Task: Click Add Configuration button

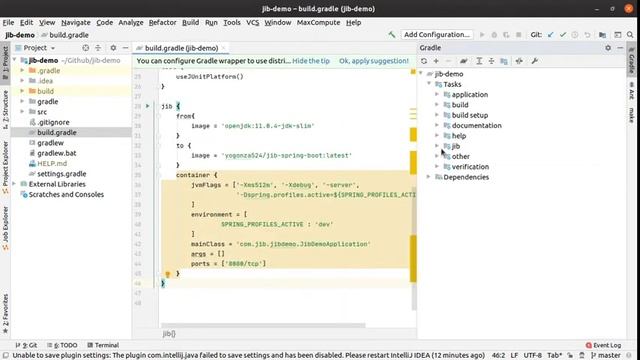Action: click(x=437, y=35)
